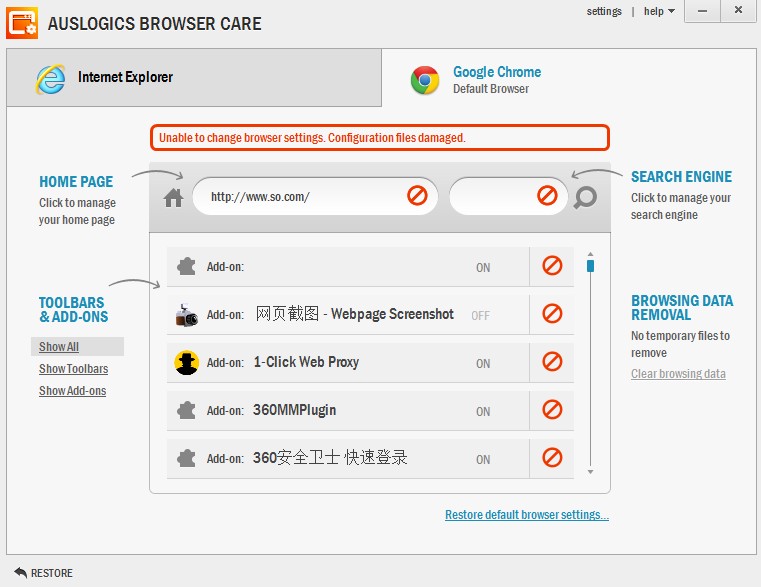The height and width of the screenshot is (587, 761).
Task: Click the Internet Explorer logo icon
Action: (x=50, y=79)
